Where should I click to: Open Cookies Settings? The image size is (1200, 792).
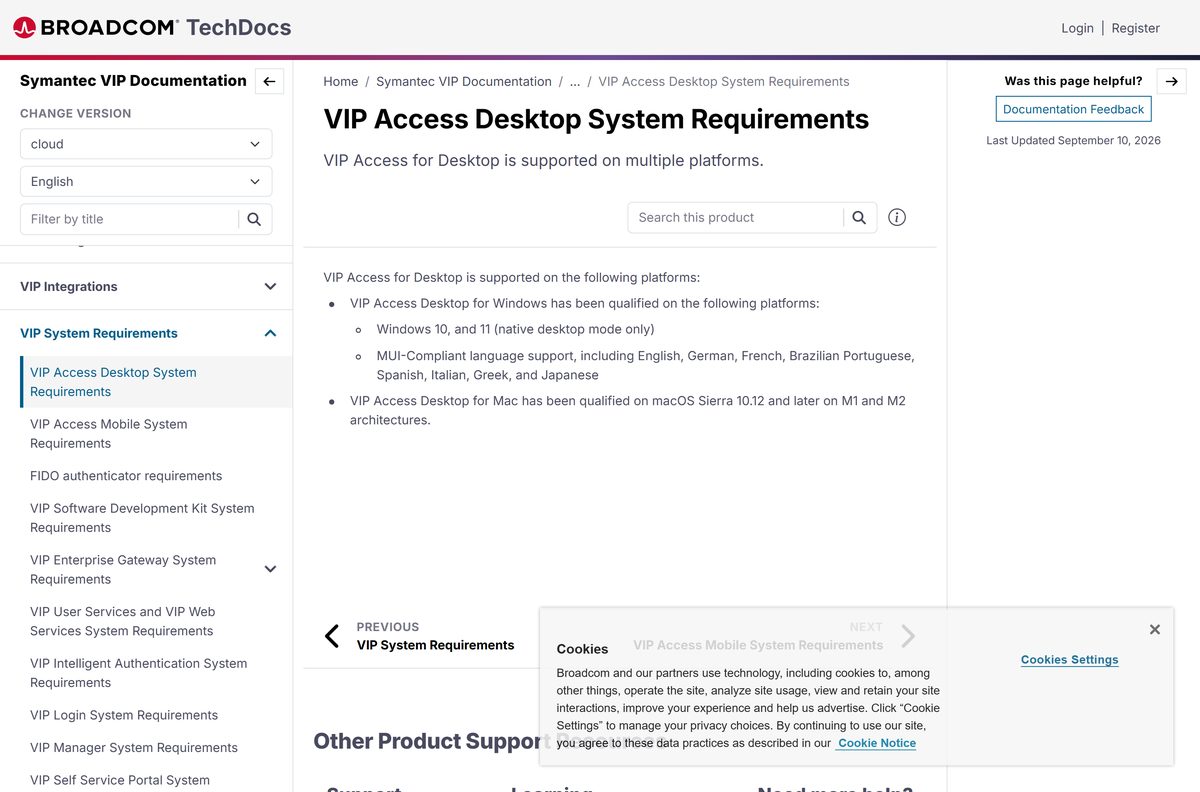1070,660
